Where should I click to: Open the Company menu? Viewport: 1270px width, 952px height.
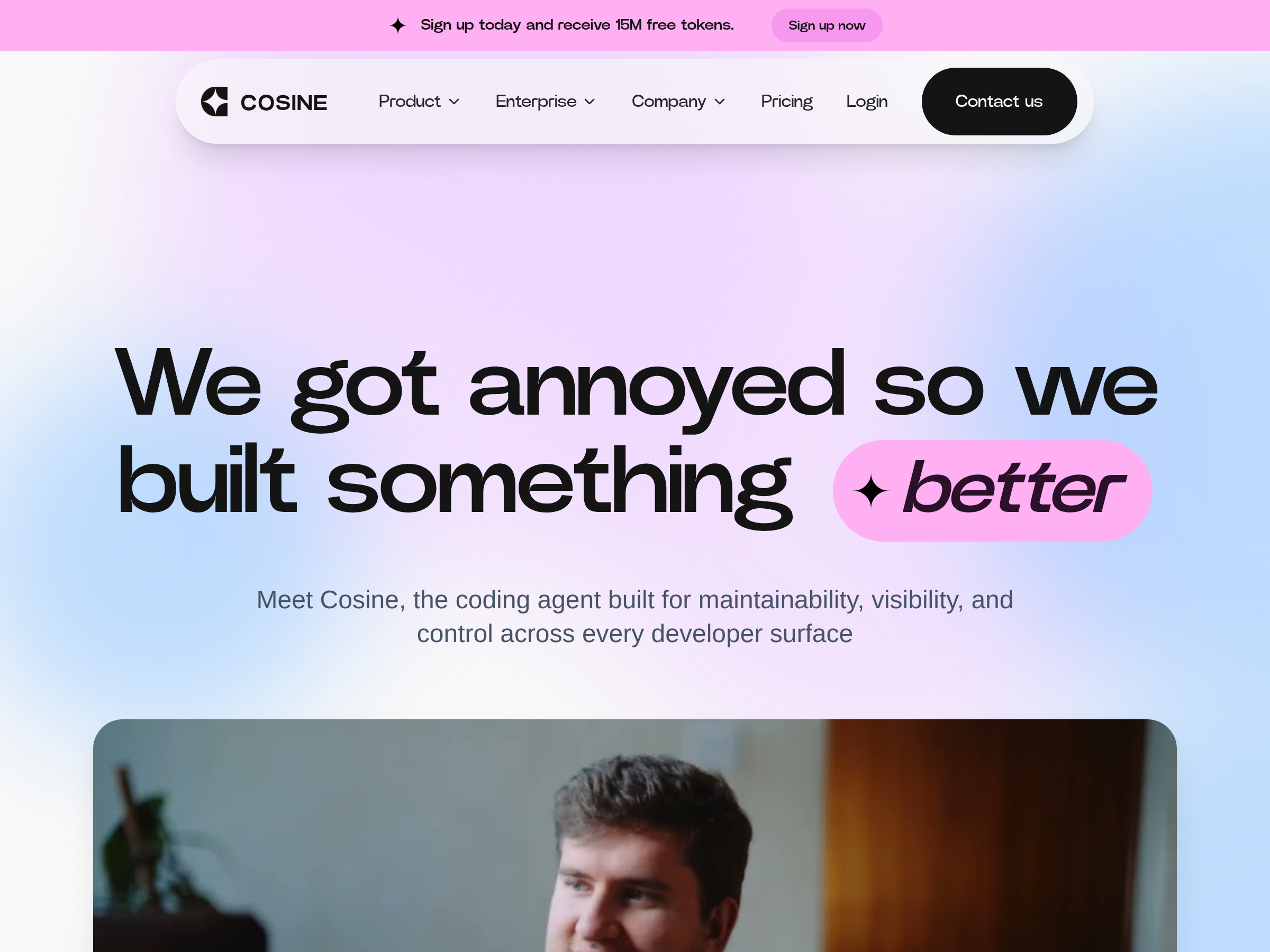pyautogui.click(x=678, y=102)
